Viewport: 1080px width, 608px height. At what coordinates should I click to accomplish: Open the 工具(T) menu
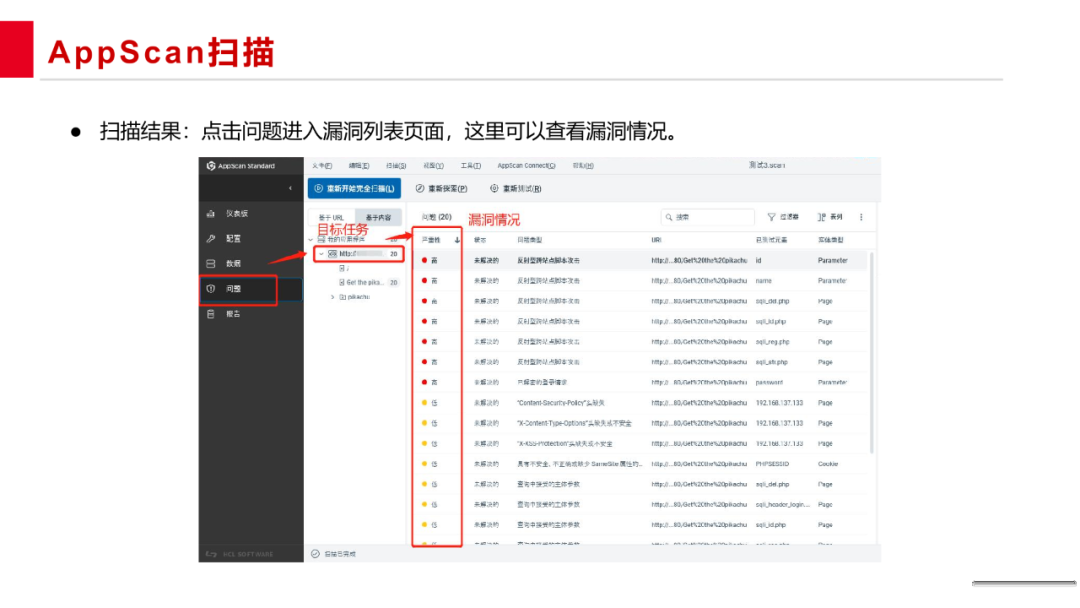pyautogui.click(x=470, y=166)
